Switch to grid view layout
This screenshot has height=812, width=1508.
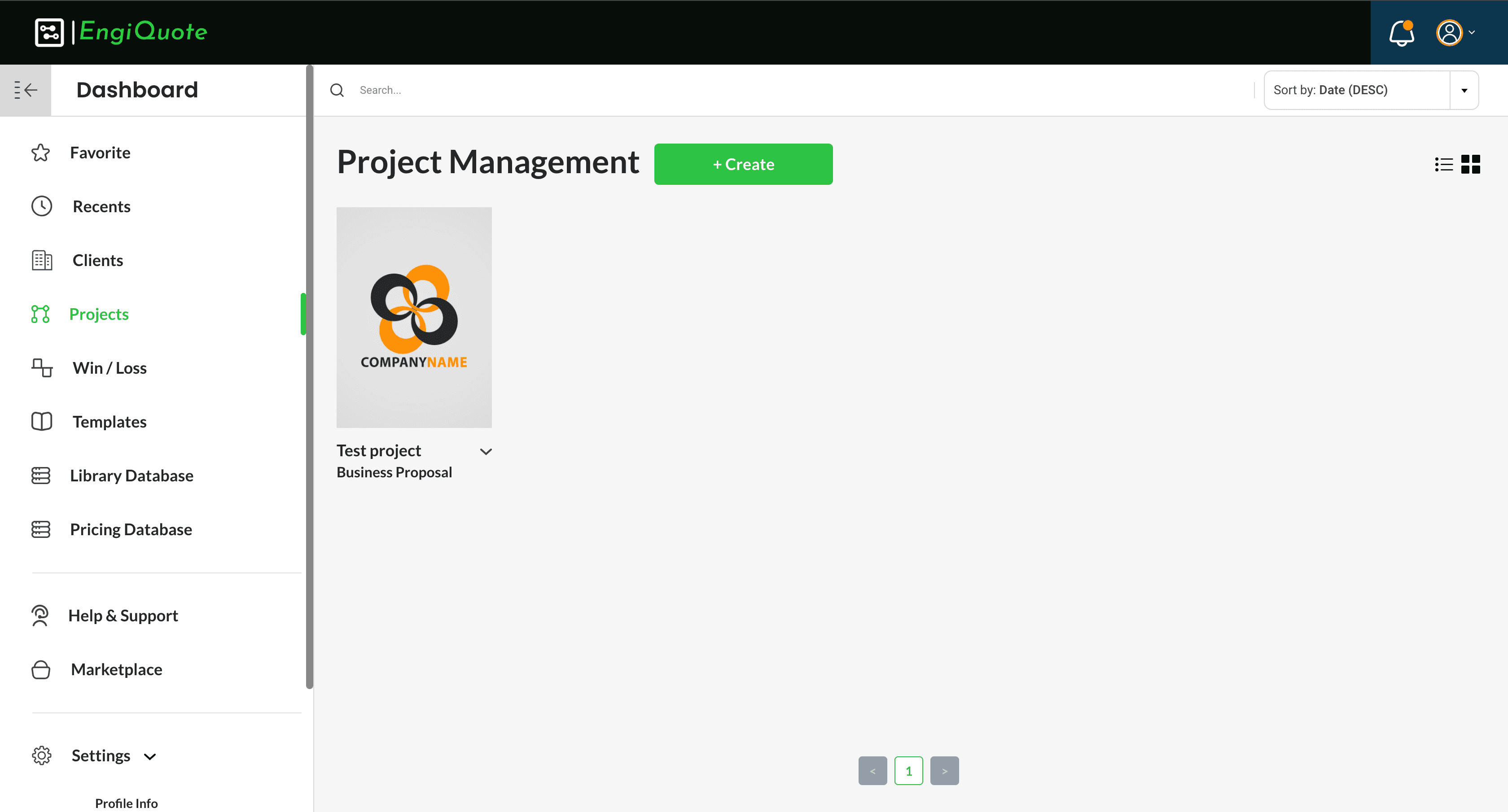click(1471, 164)
